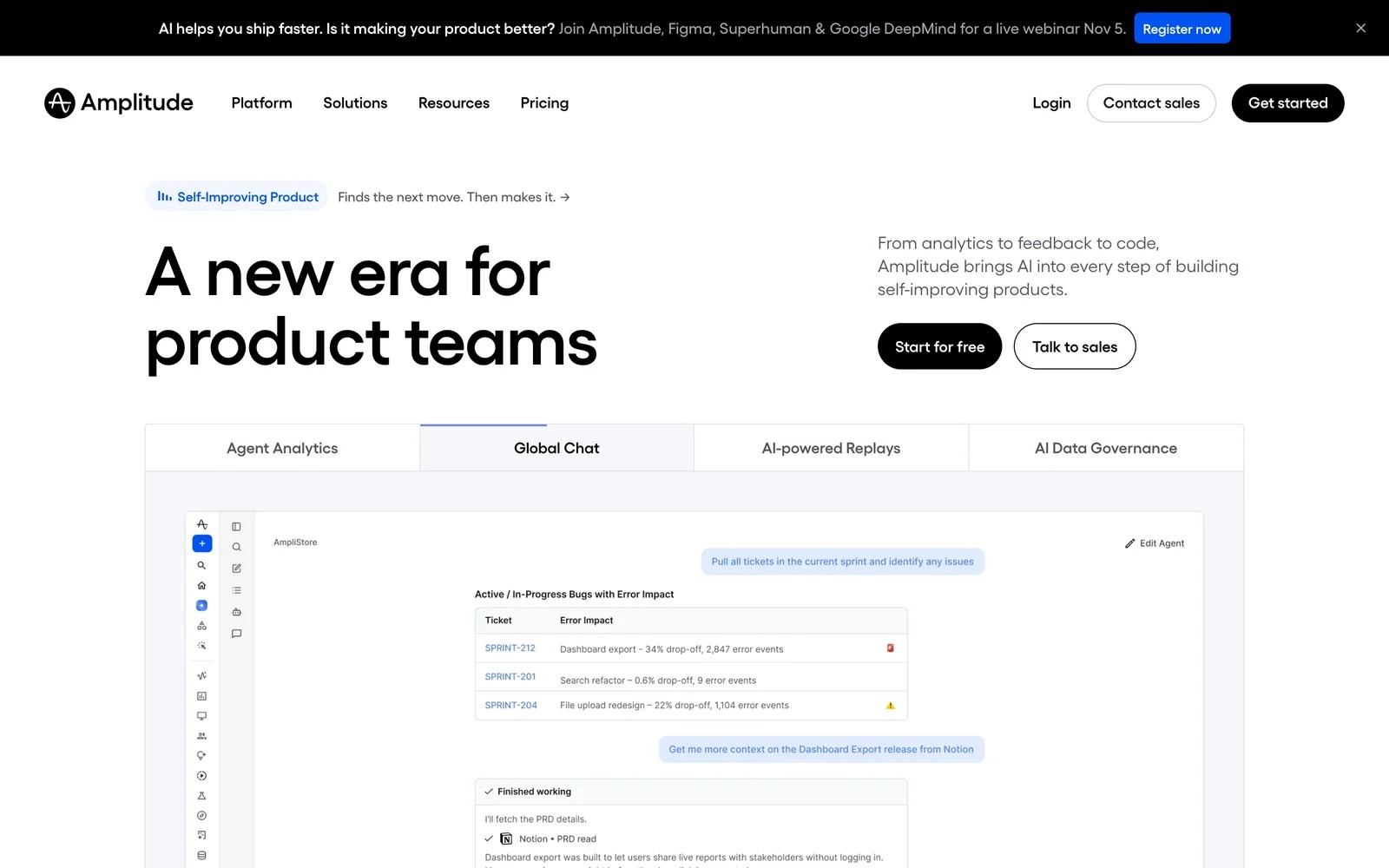Open the Solutions menu
This screenshot has height=868, width=1389.
point(355,103)
